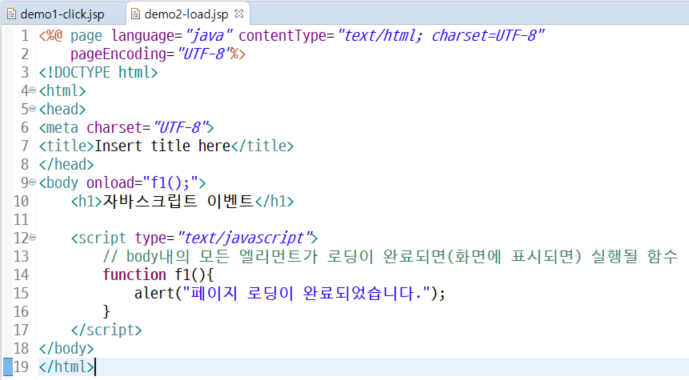Click the pageEncoding="UTF-8" attribute
This screenshot has width=689, height=380.
tap(150, 54)
